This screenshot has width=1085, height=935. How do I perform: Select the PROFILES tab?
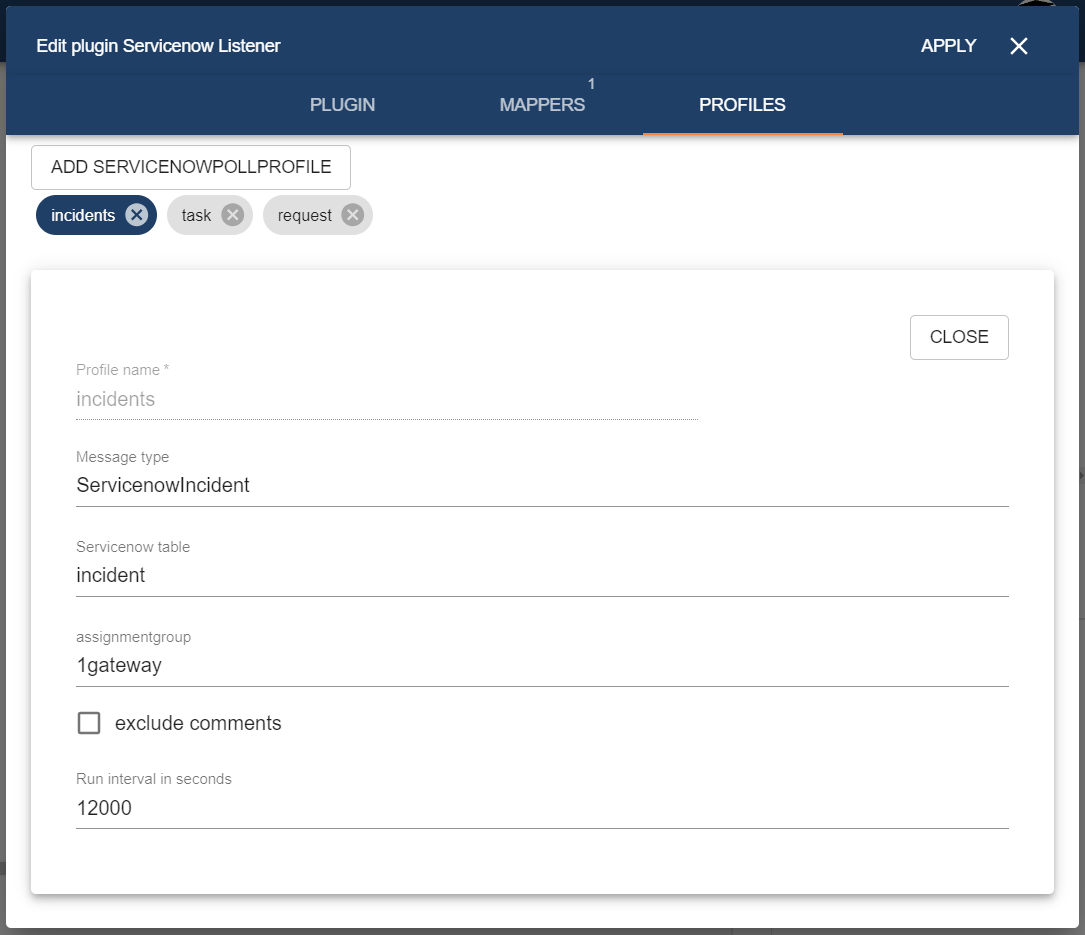(742, 105)
